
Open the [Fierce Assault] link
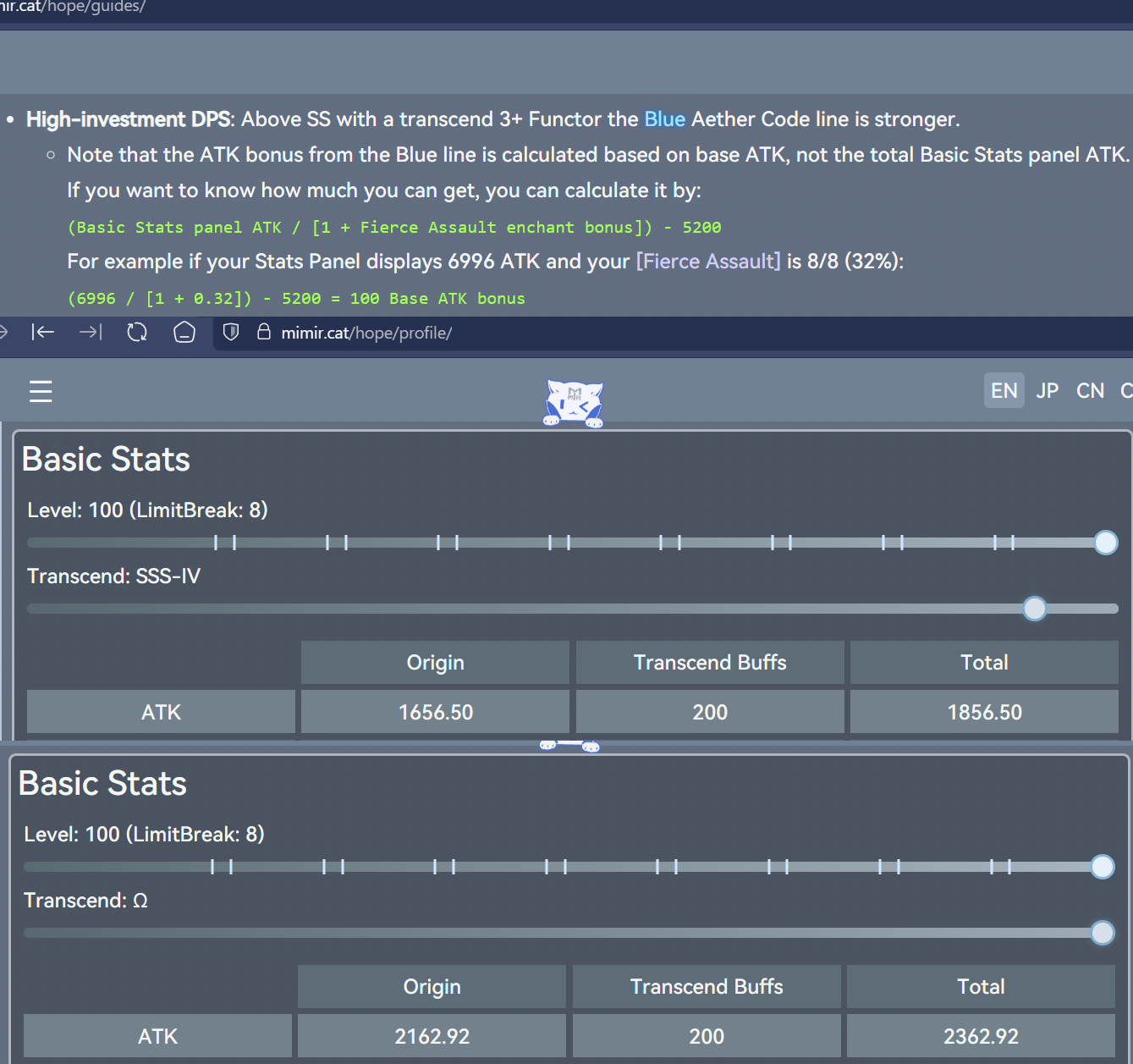point(708,262)
